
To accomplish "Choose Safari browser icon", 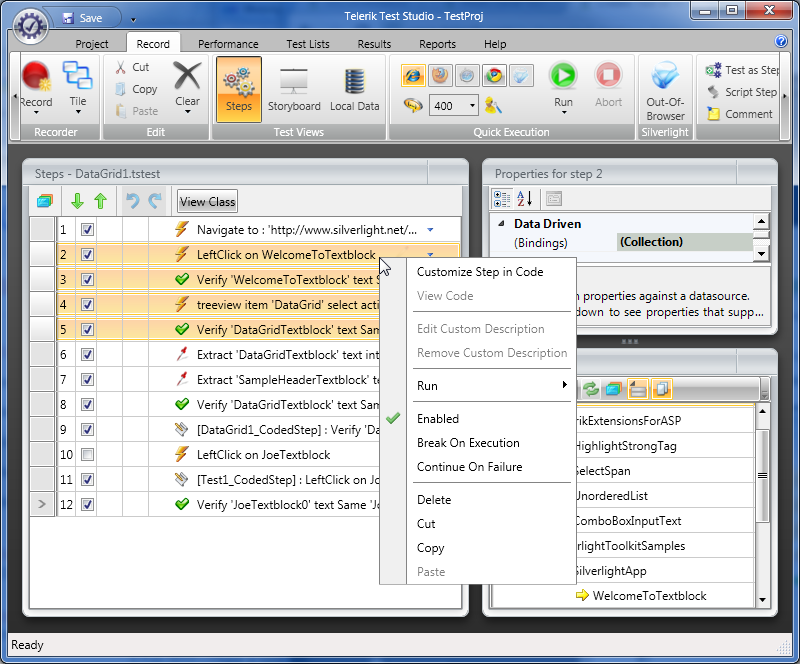I will [x=467, y=76].
